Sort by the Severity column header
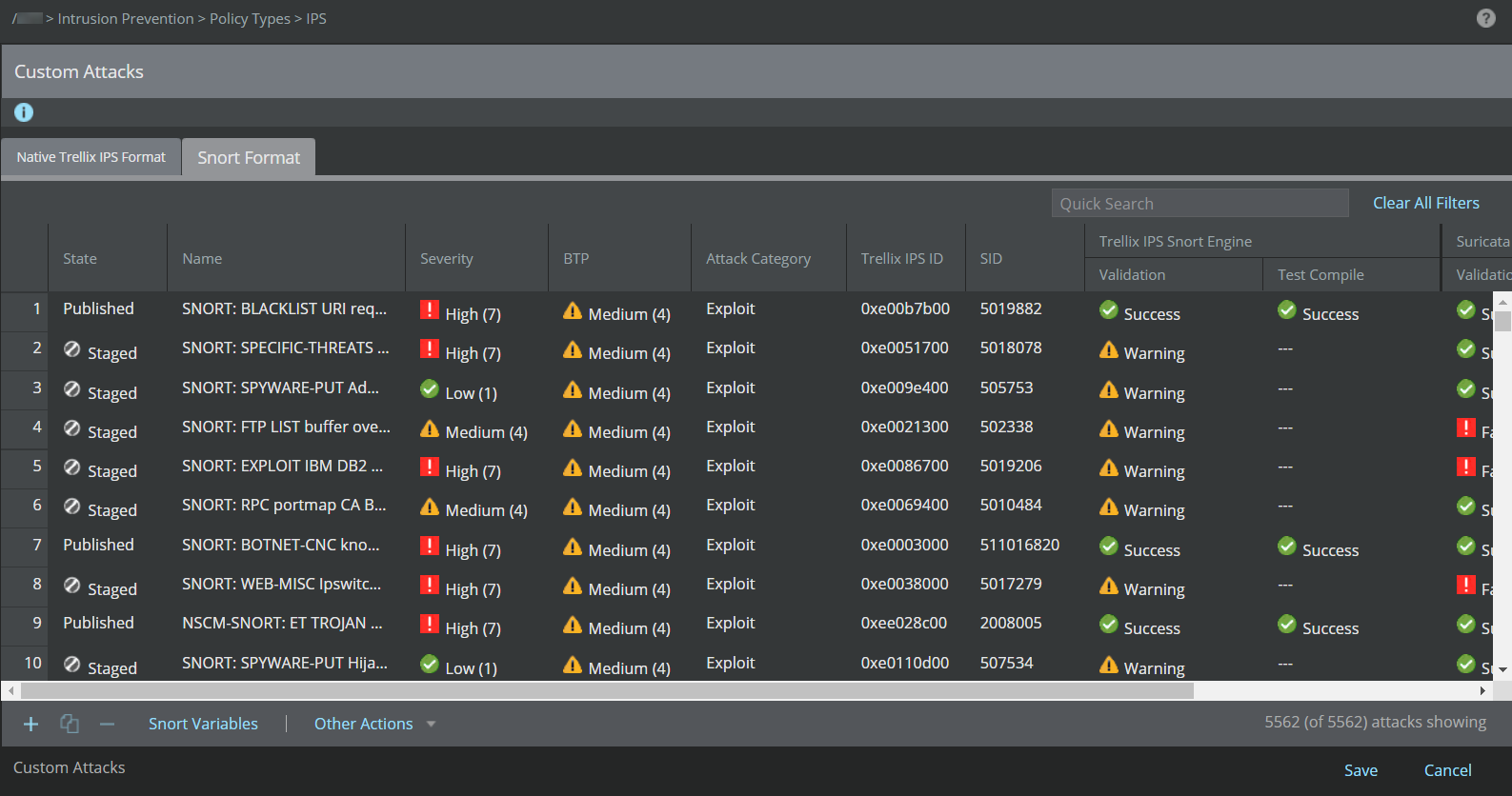1512x796 pixels. tap(446, 258)
